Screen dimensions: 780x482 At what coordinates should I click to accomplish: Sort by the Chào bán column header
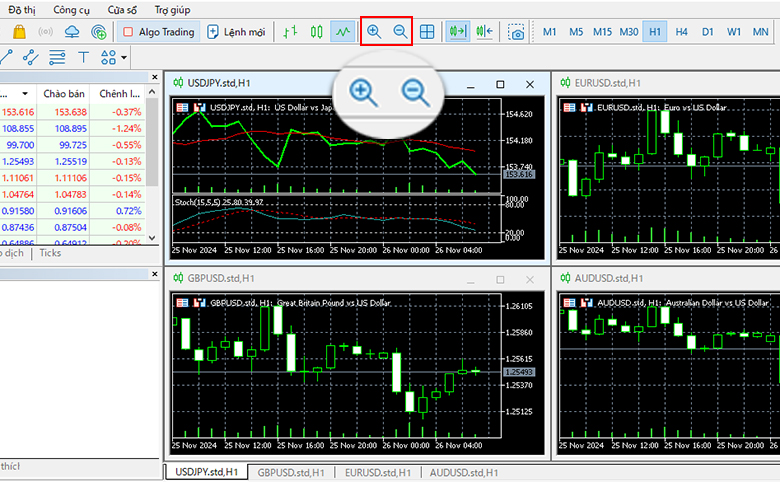coord(64,94)
